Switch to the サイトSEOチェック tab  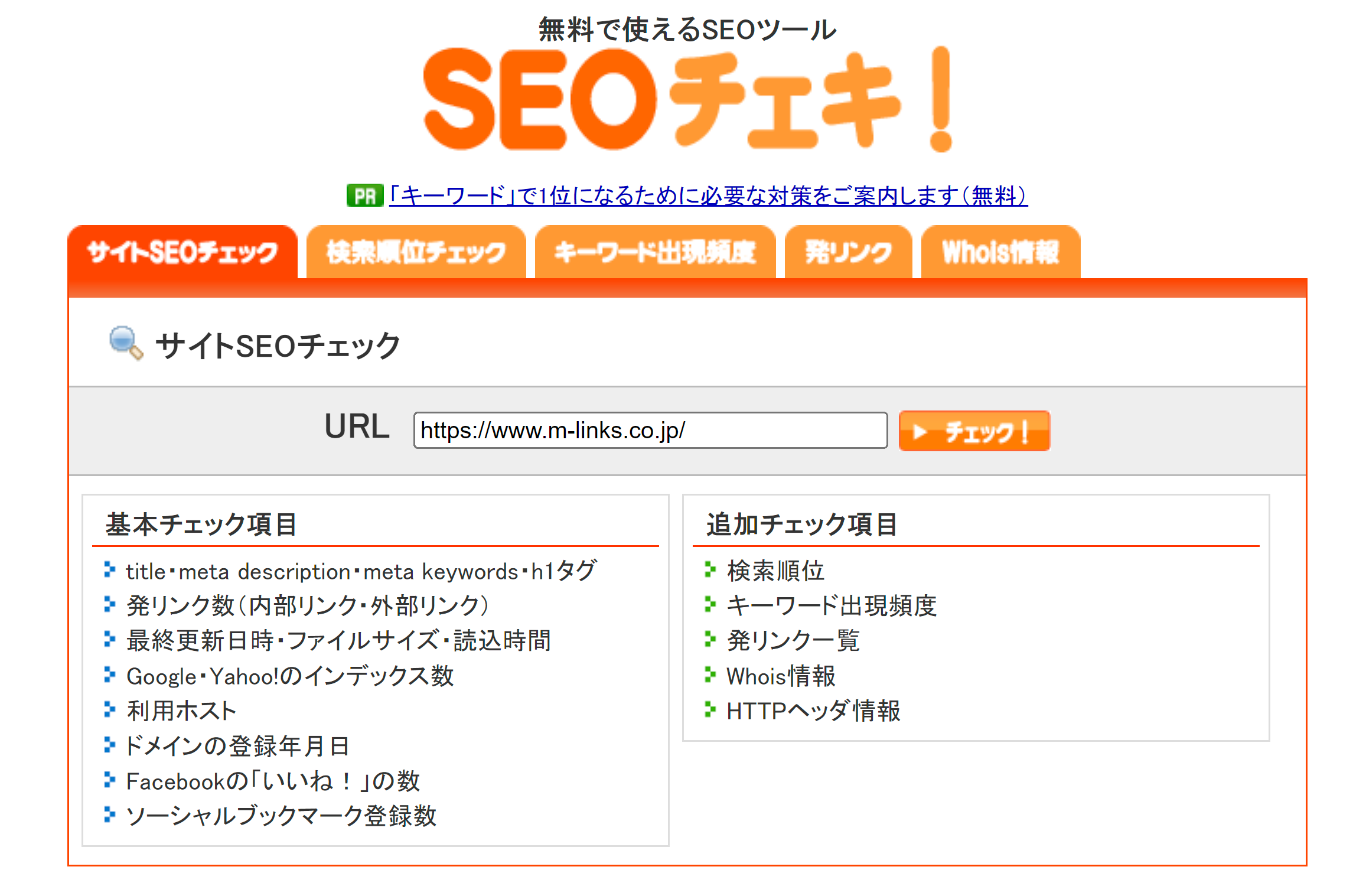click(x=182, y=252)
